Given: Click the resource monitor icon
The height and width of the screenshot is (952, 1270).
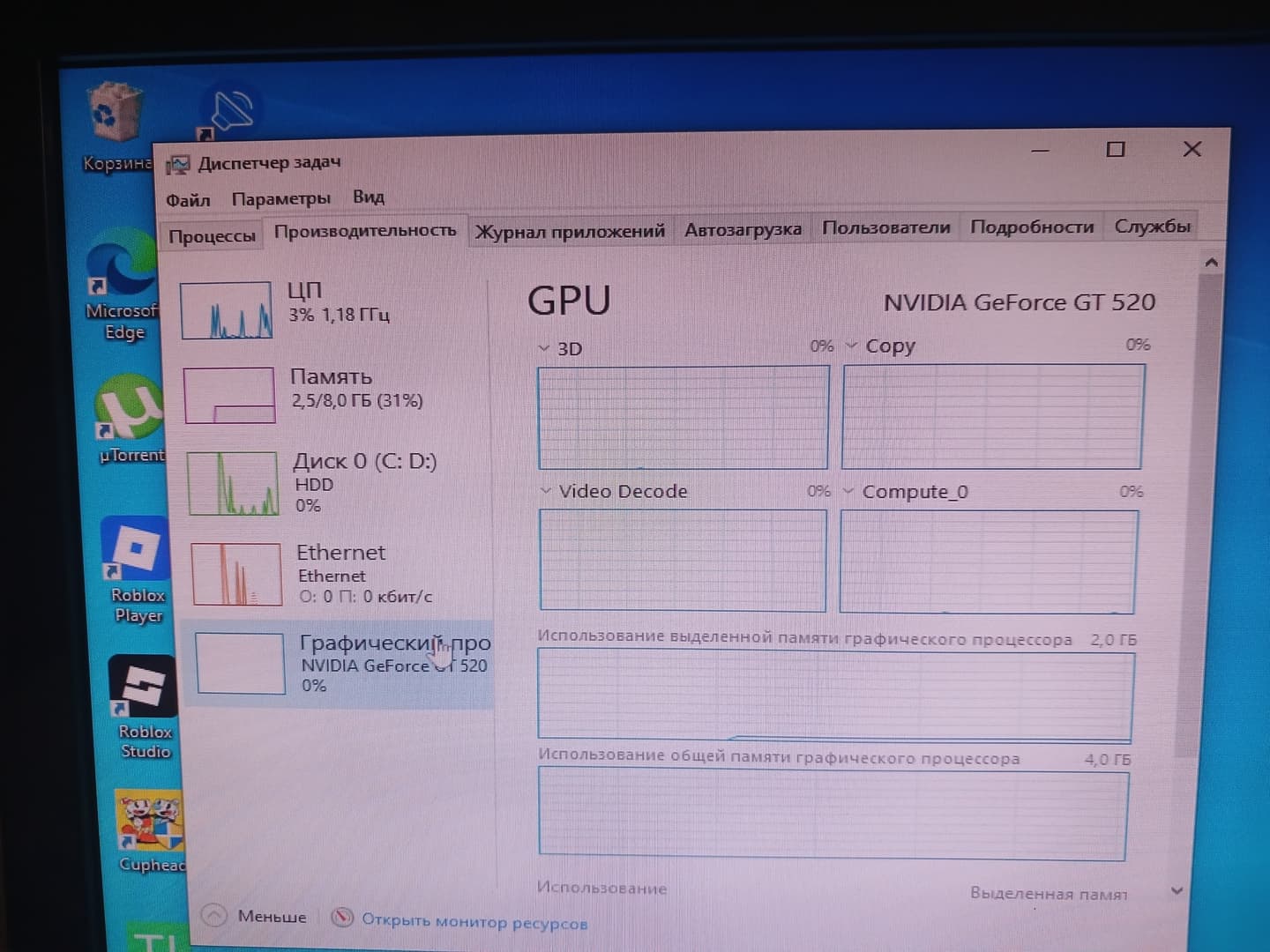Looking at the screenshot, I should (x=342, y=918).
